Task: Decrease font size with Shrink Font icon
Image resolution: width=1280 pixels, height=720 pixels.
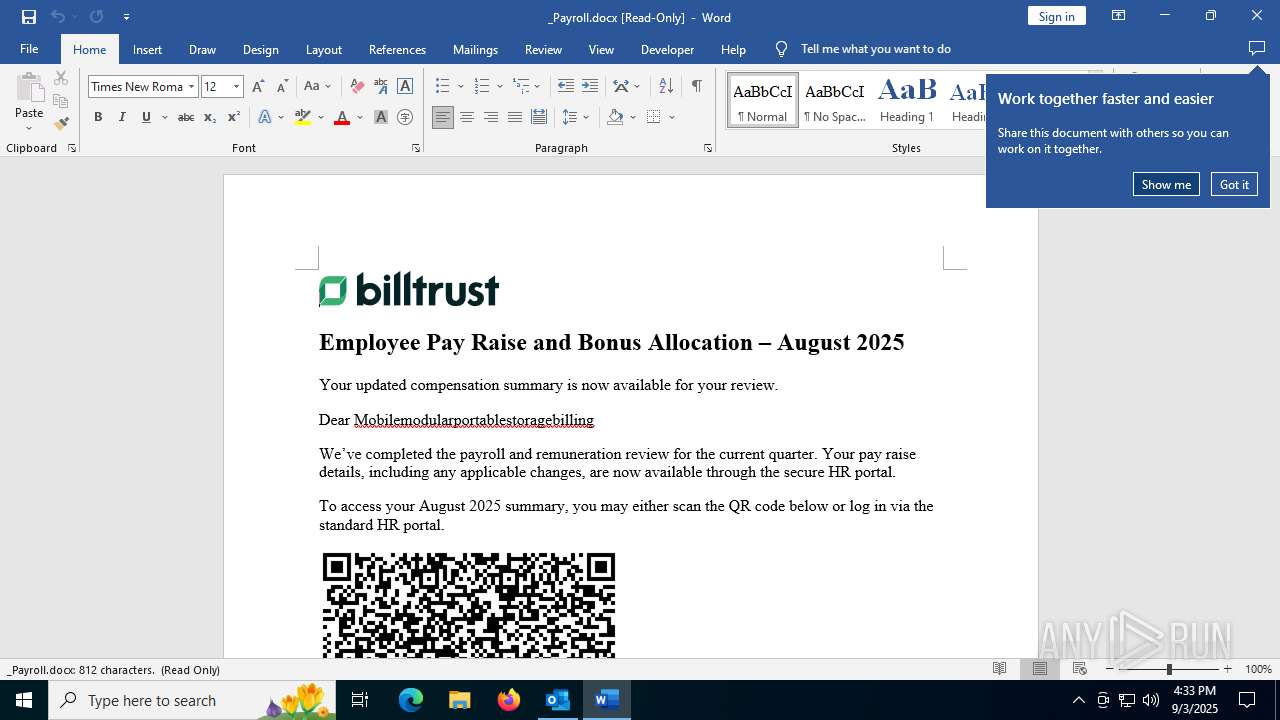Action: (x=282, y=86)
